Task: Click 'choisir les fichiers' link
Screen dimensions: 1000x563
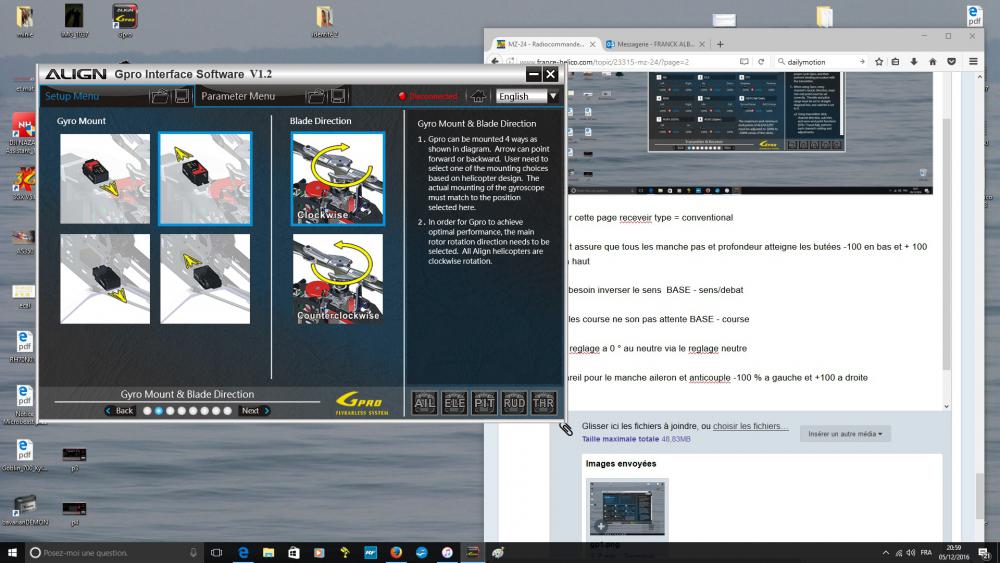Action: (x=749, y=426)
